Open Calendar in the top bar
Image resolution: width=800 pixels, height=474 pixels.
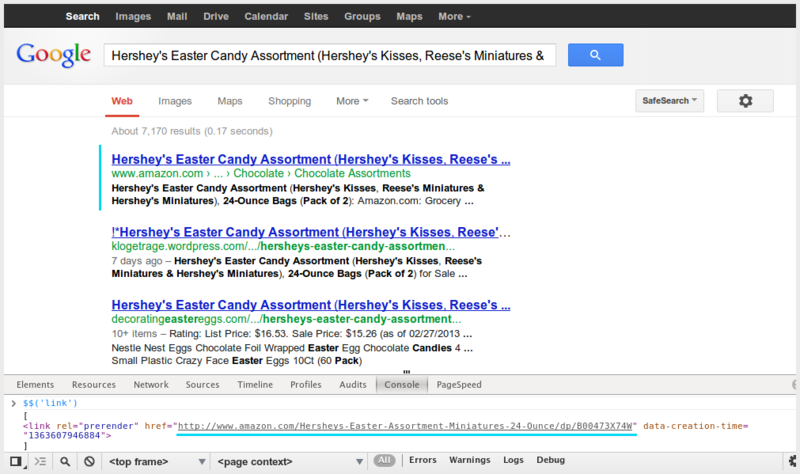coord(266,16)
